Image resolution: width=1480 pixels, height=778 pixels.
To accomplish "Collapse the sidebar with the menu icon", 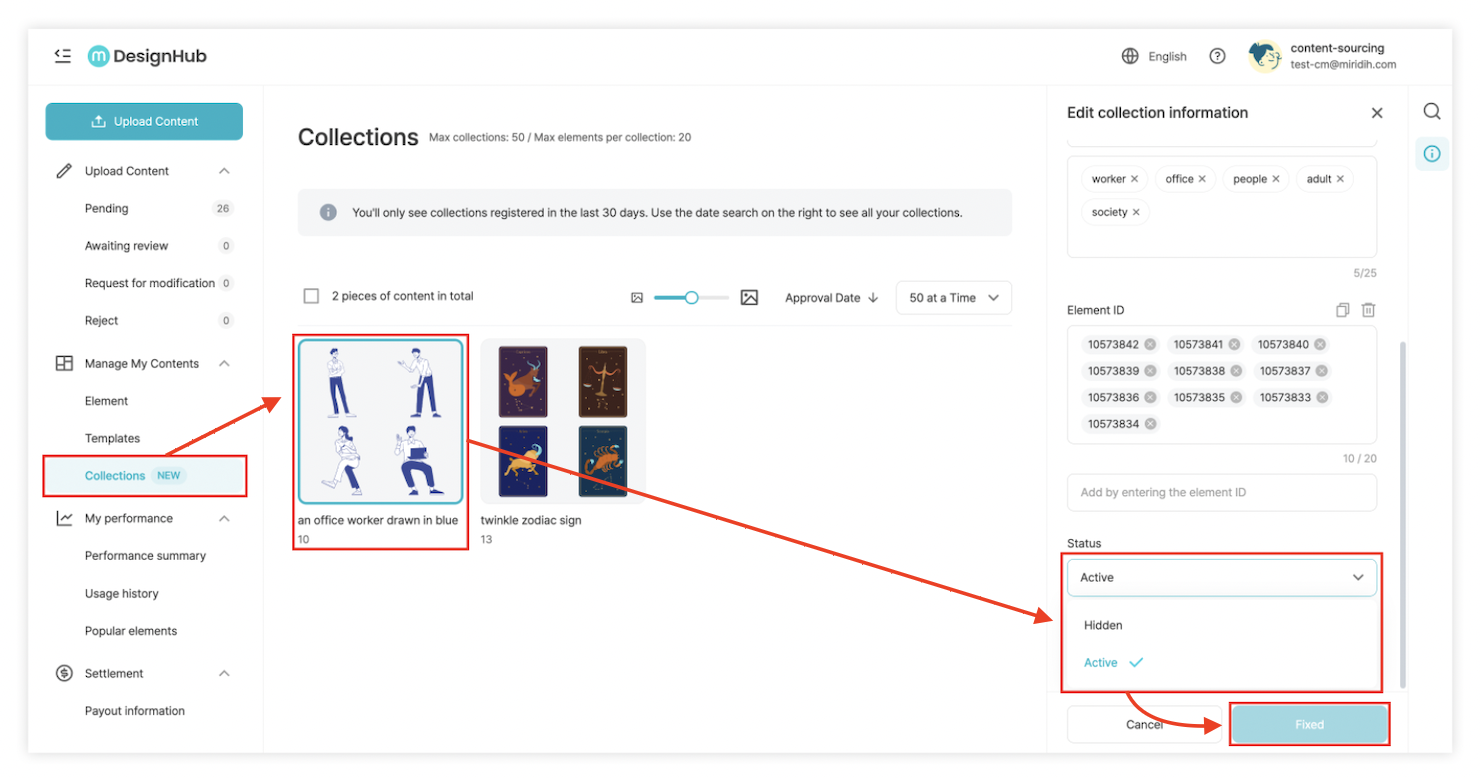I will pyautogui.click(x=63, y=56).
